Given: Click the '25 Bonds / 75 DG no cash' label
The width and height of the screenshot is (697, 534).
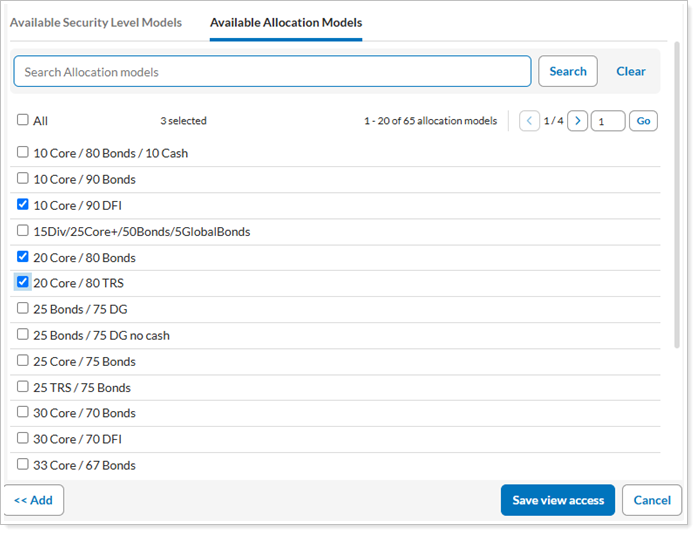Looking at the screenshot, I should click(101, 336).
